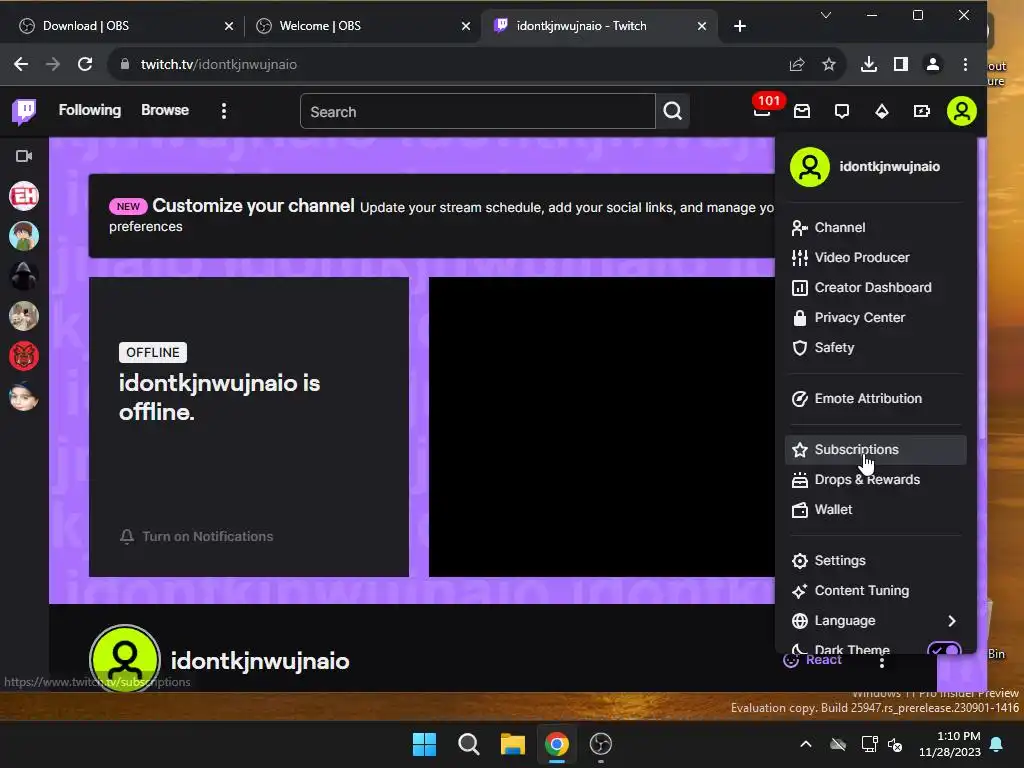Choose Emote Attribution menu item

pos(875,398)
